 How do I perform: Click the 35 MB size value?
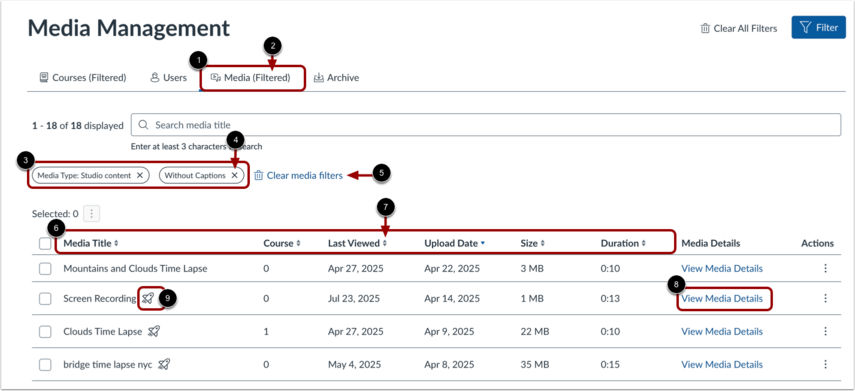coord(535,364)
